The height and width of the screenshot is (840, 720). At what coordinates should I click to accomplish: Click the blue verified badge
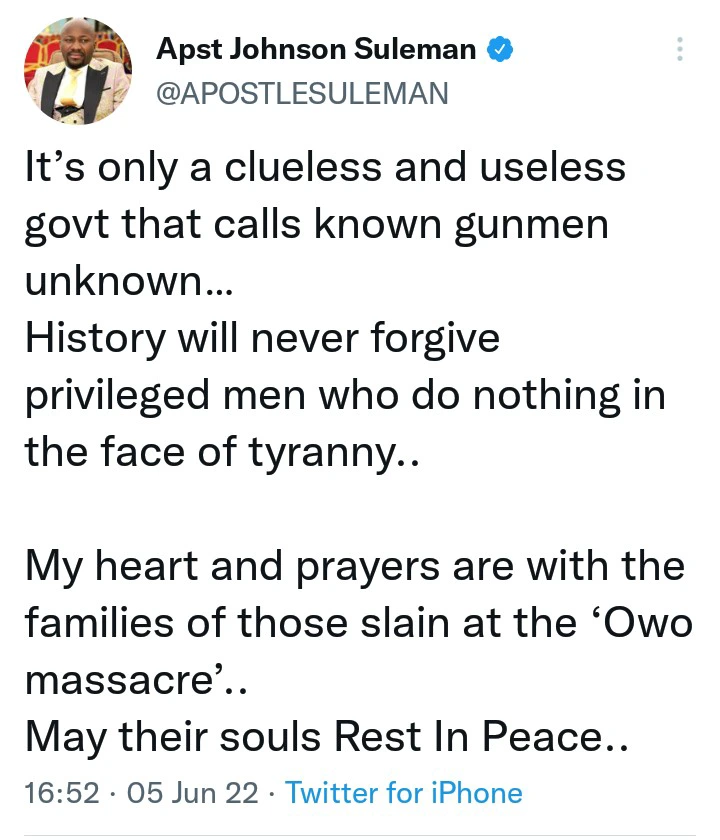coord(498,48)
